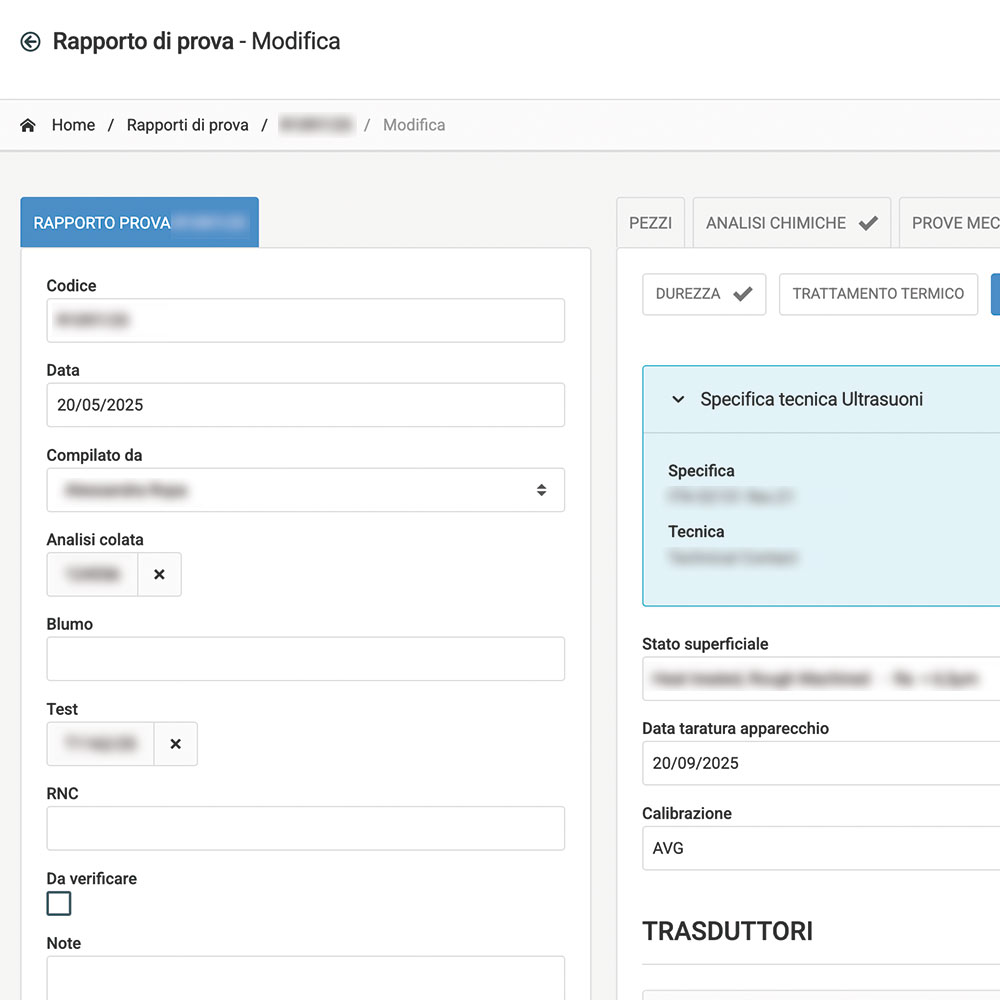Open the Compilato da dropdown

[305, 490]
